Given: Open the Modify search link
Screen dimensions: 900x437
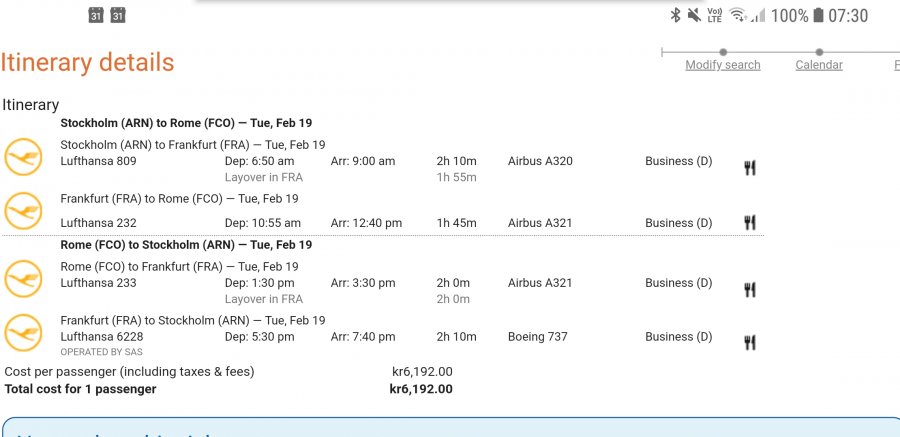Looking at the screenshot, I should tap(722, 65).
